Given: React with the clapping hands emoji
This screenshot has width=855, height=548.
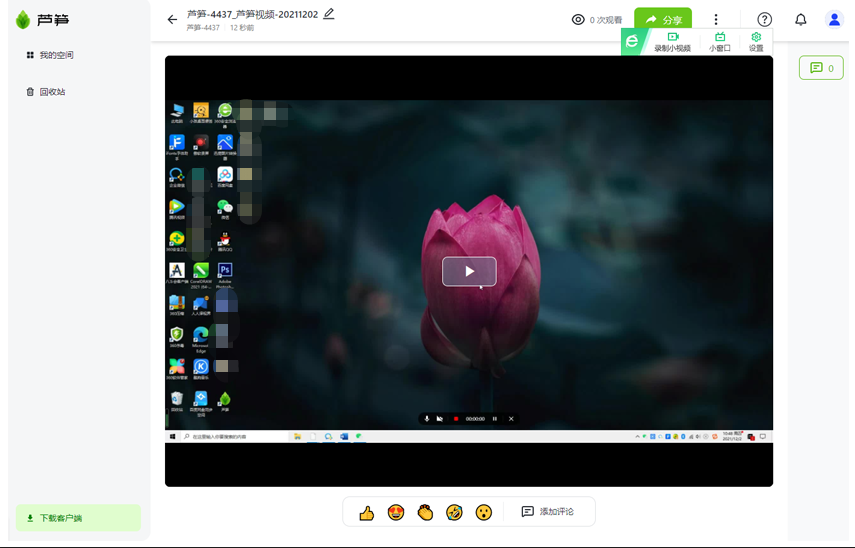Looking at the screenshot, I should 425,512.
